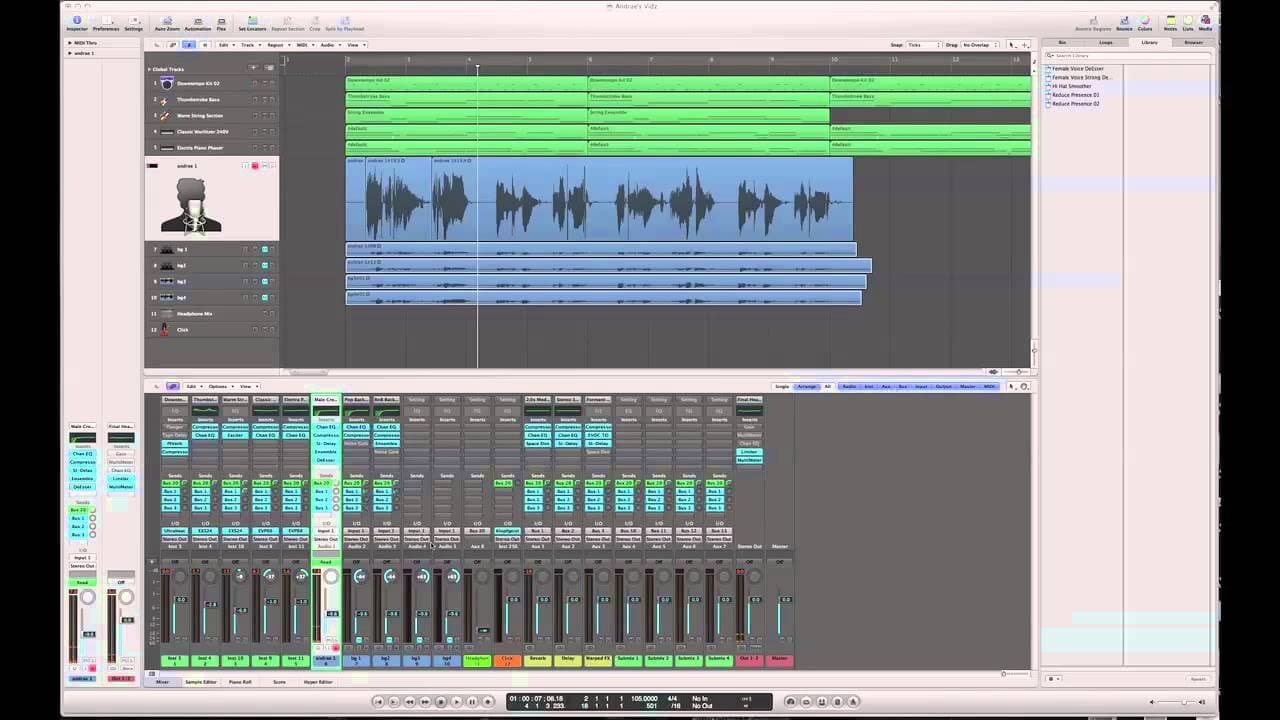This screenshot has height=720, width=1280.
Task: Click the go-to-beginning transport button
Action: click(378, 701)
